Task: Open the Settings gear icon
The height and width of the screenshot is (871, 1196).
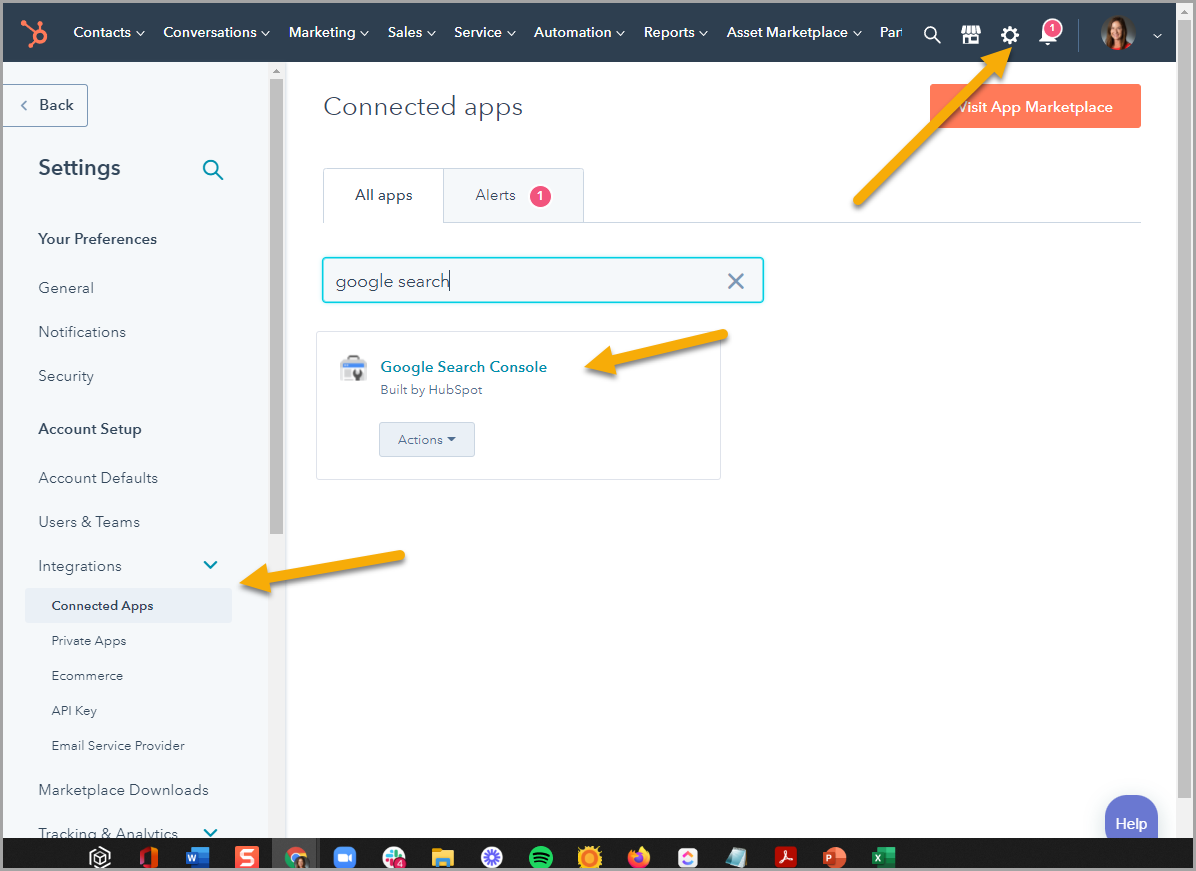Action: click(x=1010, y=34)
